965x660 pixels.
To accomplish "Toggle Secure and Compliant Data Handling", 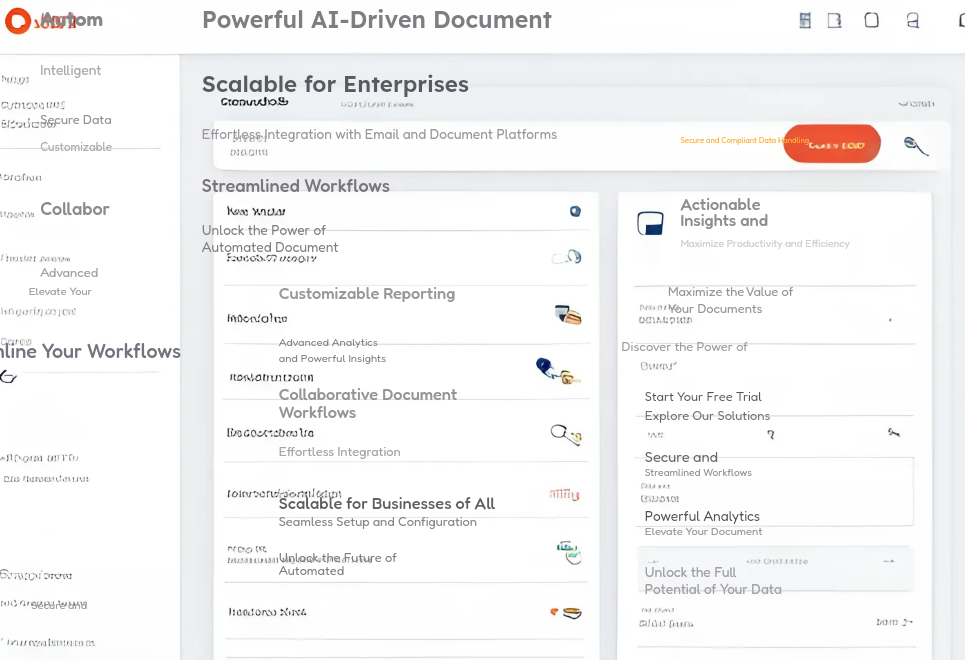I will pos(744,141).
